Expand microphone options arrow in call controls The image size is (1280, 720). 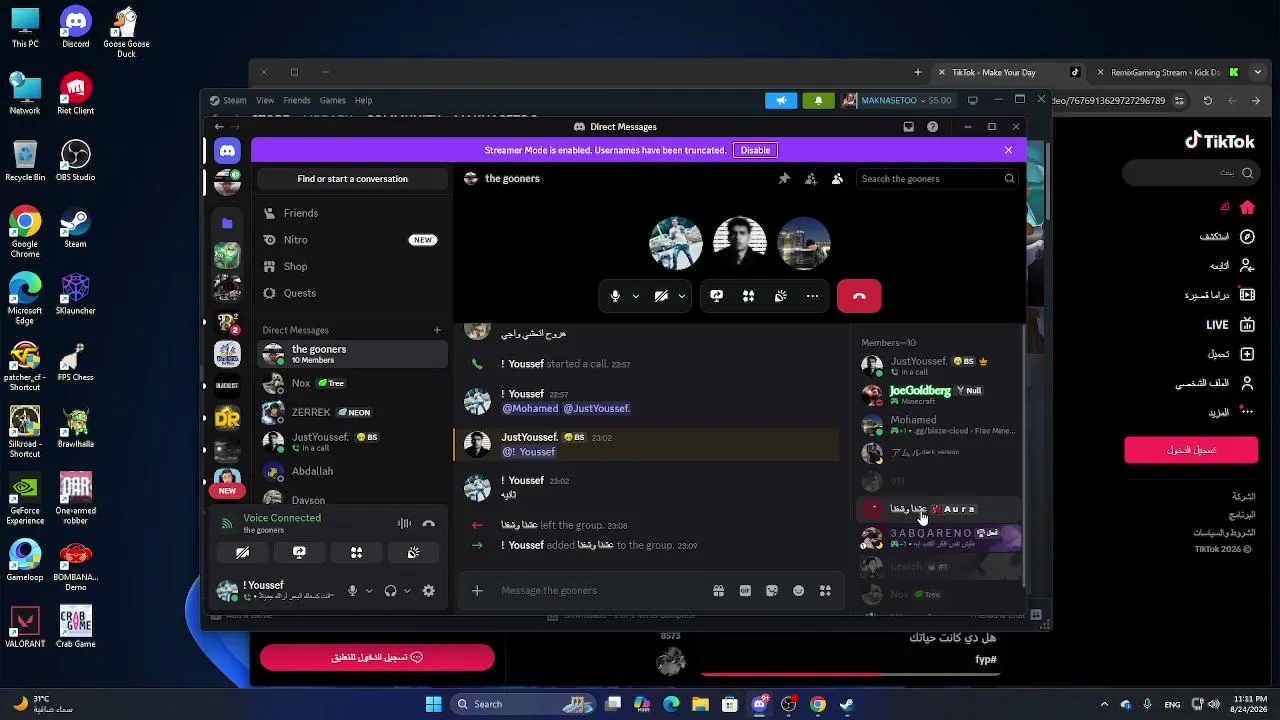tap(635, 296)
